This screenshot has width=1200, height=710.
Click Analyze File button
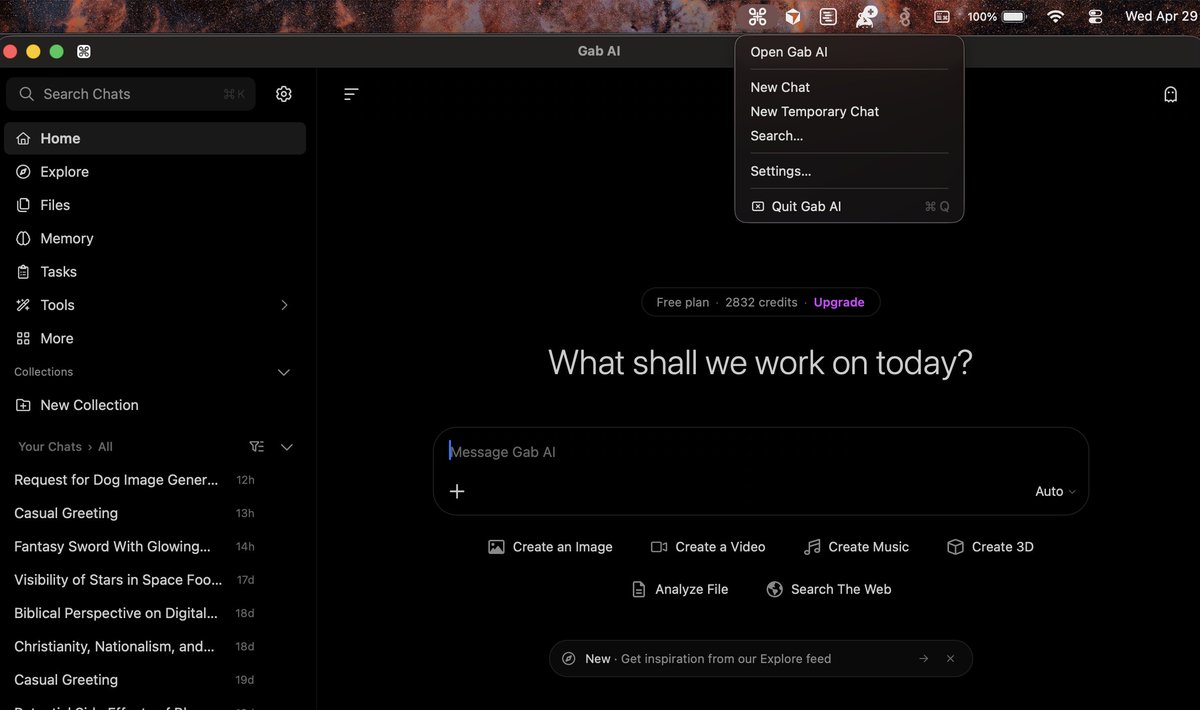pos(680,589)
